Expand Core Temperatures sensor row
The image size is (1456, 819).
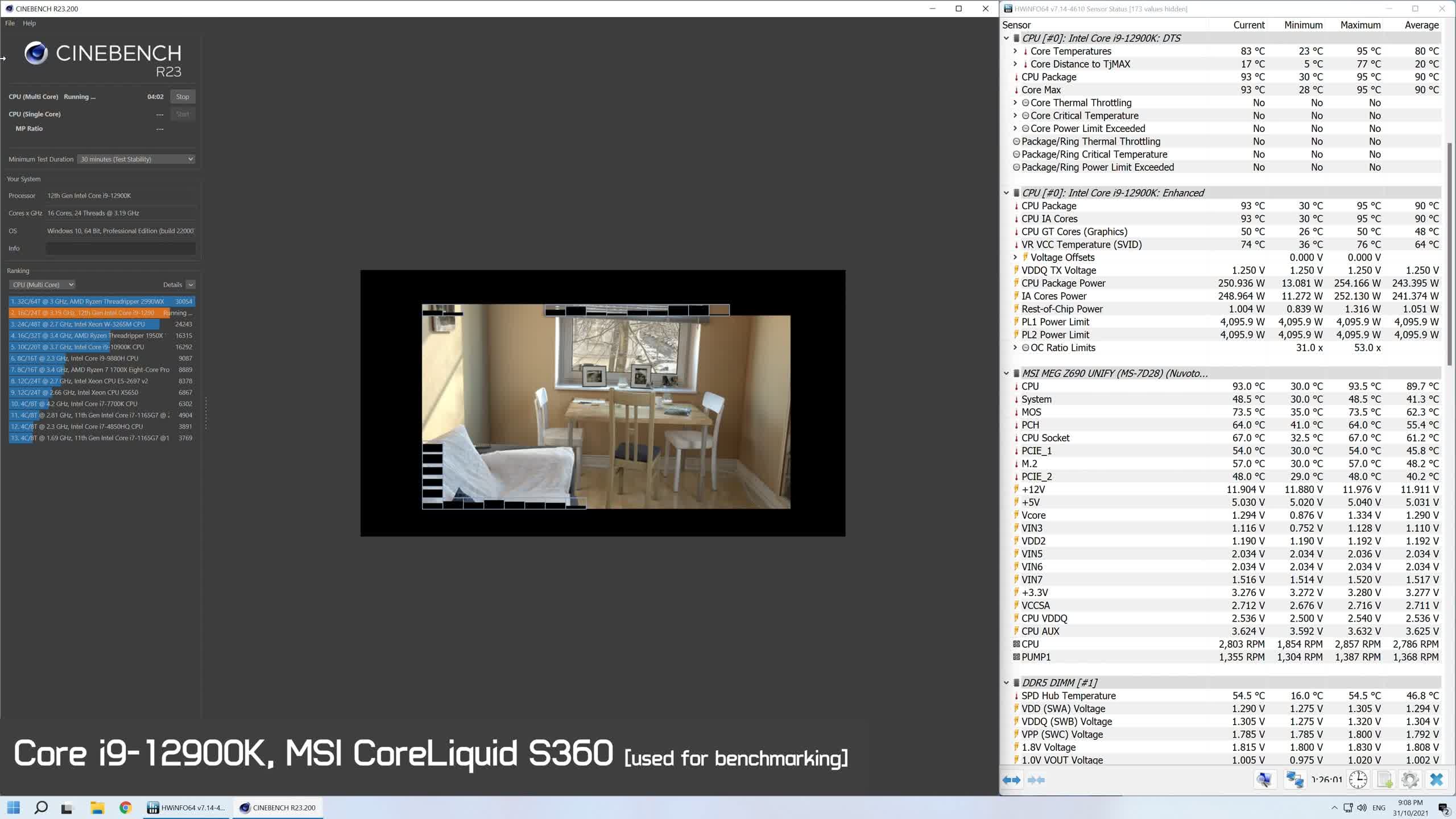pyautogui.click(x=1015, y=51)
